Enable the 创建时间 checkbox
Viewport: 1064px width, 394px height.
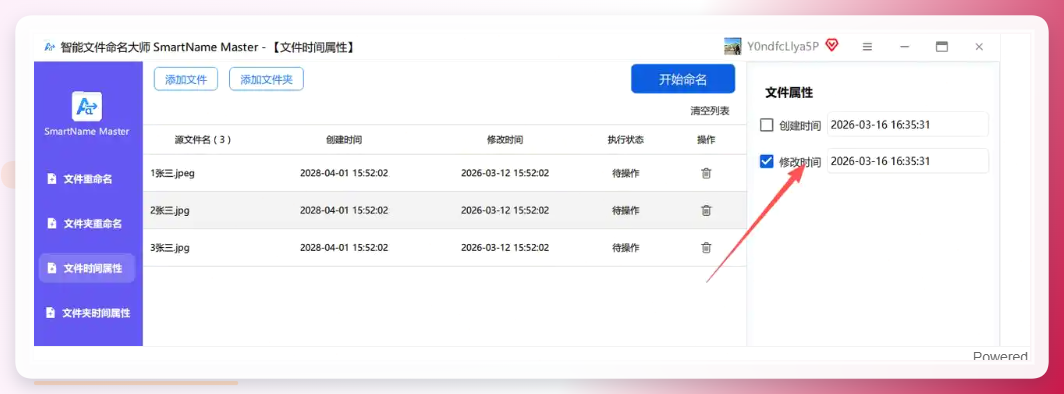click(767, 125)
